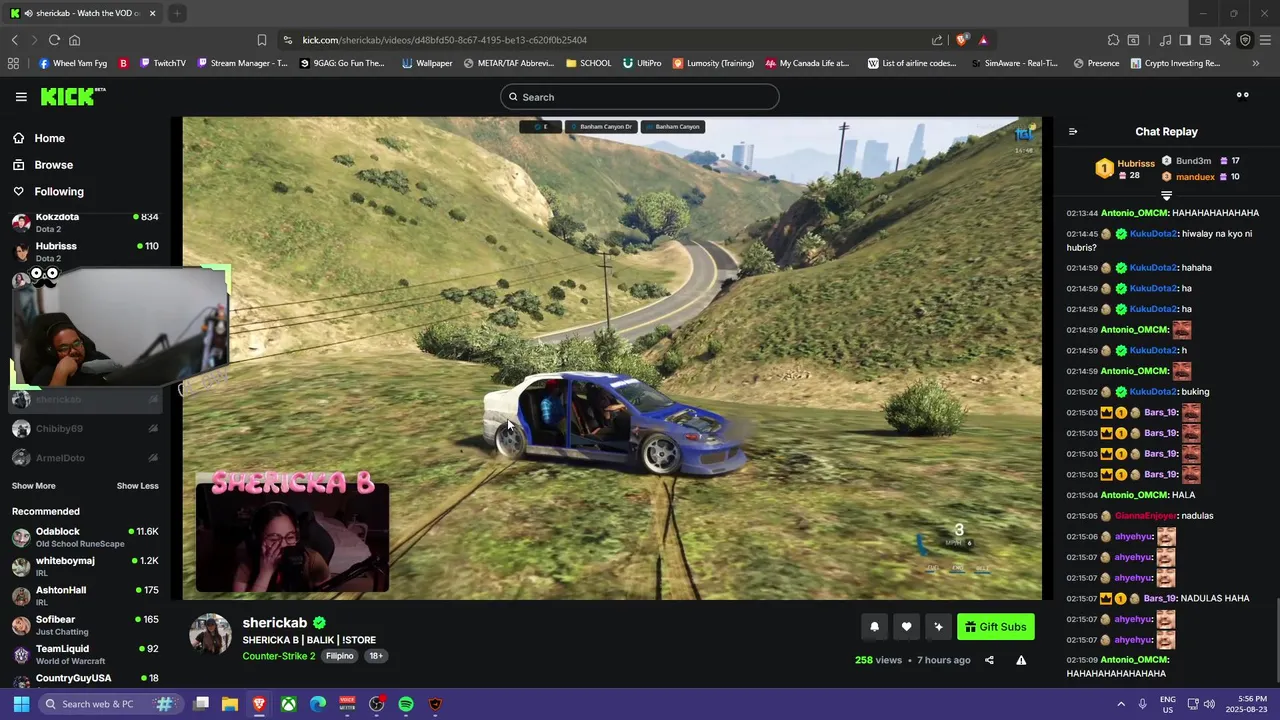Click GiannaEnjoyer username in chat
The image size is (1280, 720).
tap(1145, 516)
